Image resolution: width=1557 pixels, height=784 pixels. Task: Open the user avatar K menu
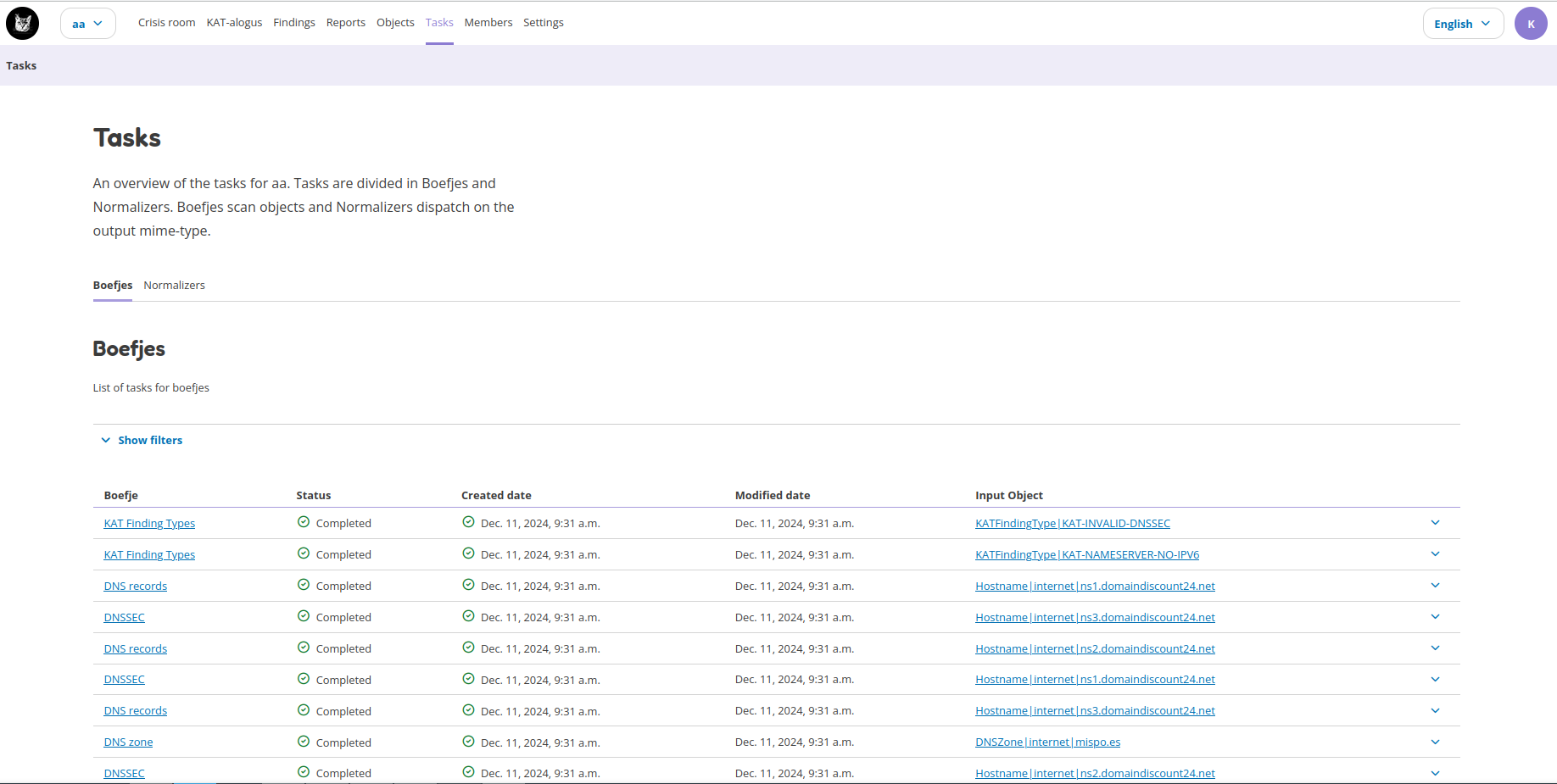tap(1531, 24)
